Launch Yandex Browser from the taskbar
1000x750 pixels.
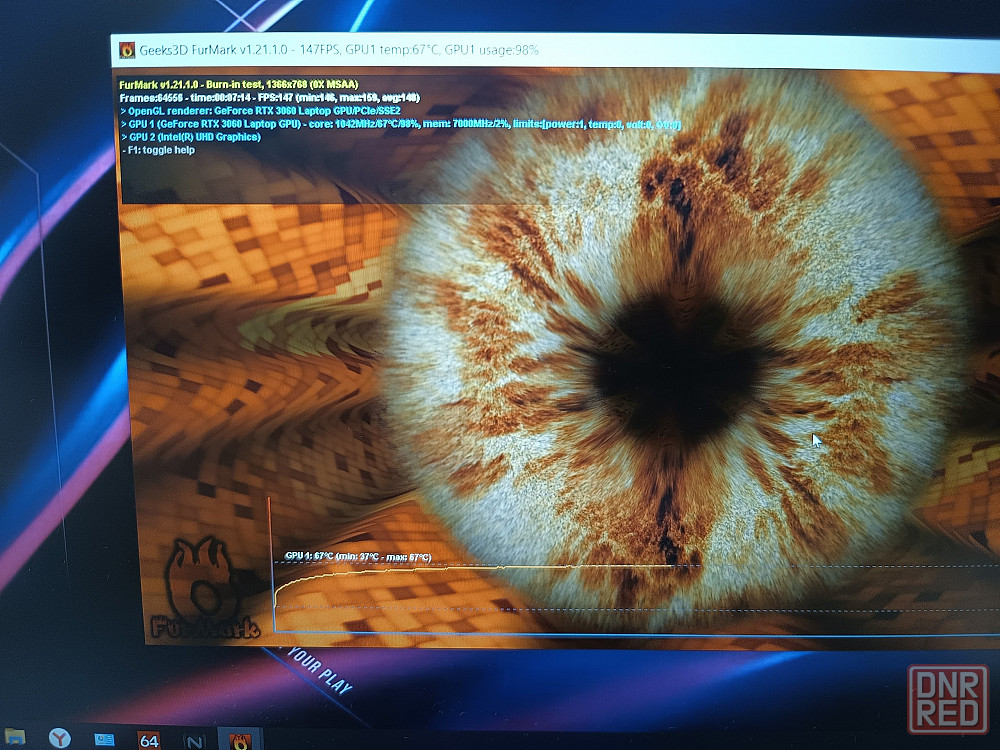tap(60, 738)
